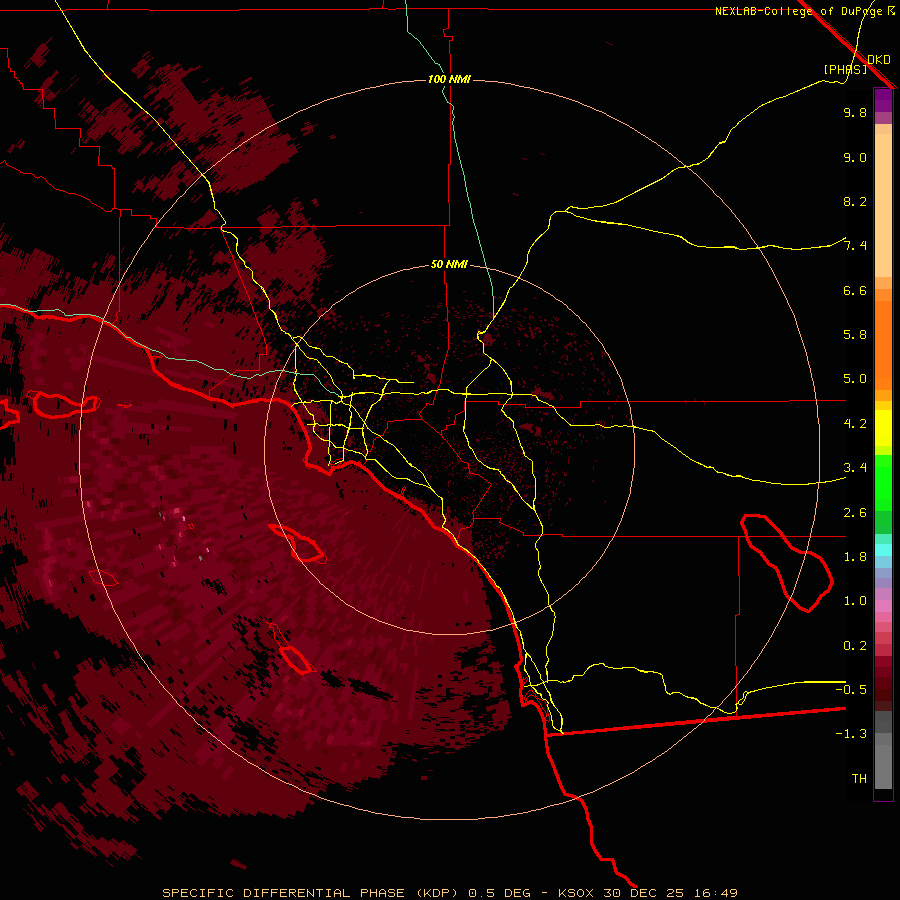Select the 3.4 scale value
This screenshot has width=900, height=900.
coord(855,468)
